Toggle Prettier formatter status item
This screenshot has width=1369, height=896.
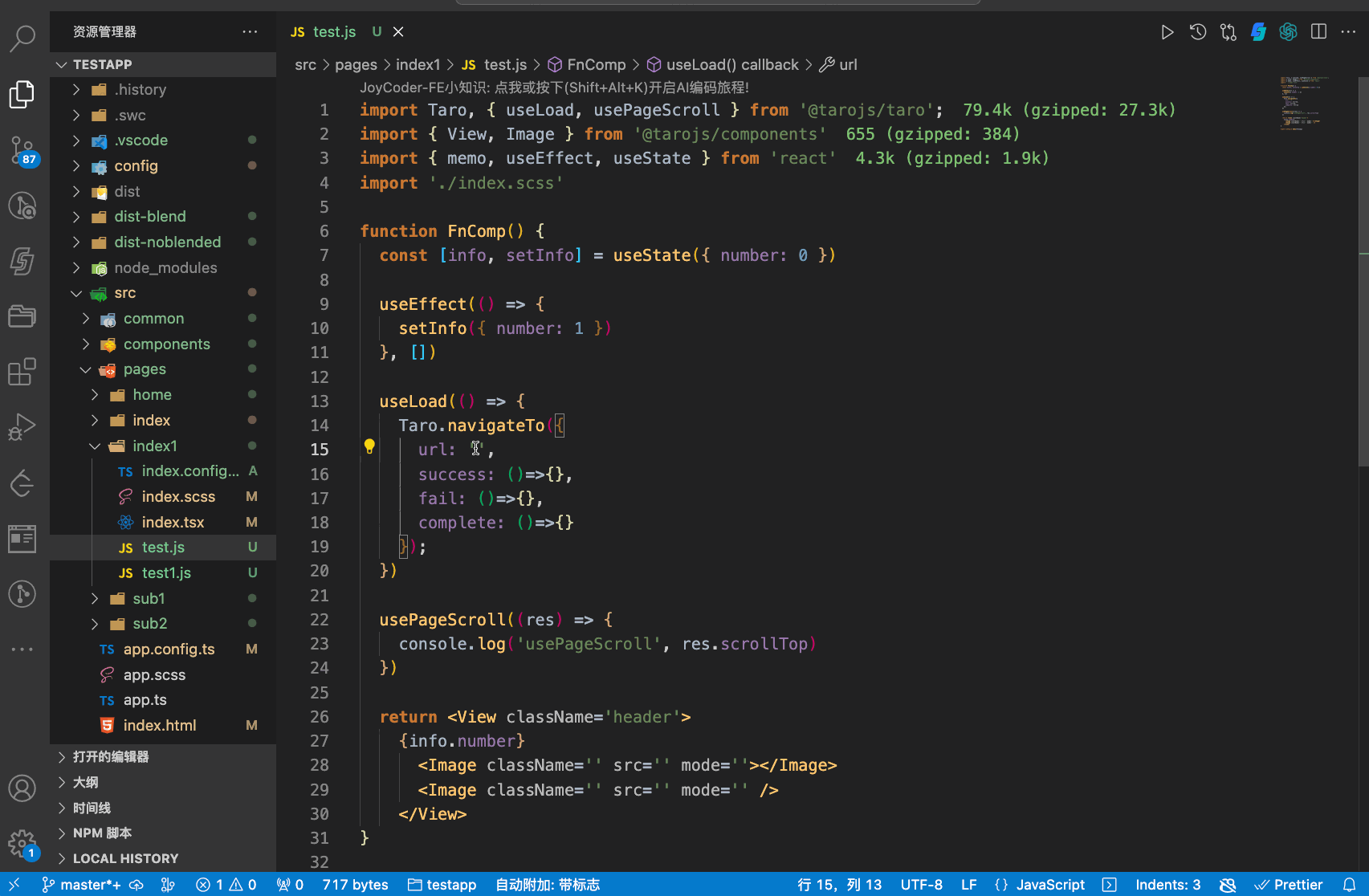pos(1289,884)
